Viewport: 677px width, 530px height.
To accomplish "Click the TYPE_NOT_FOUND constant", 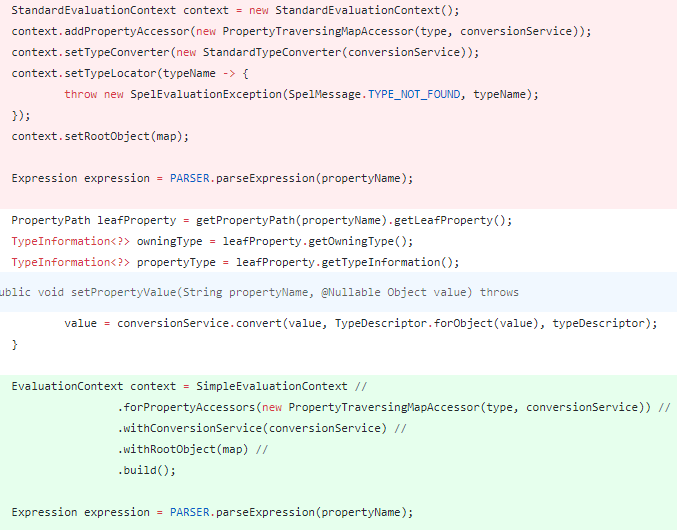I will click(414, 95).
